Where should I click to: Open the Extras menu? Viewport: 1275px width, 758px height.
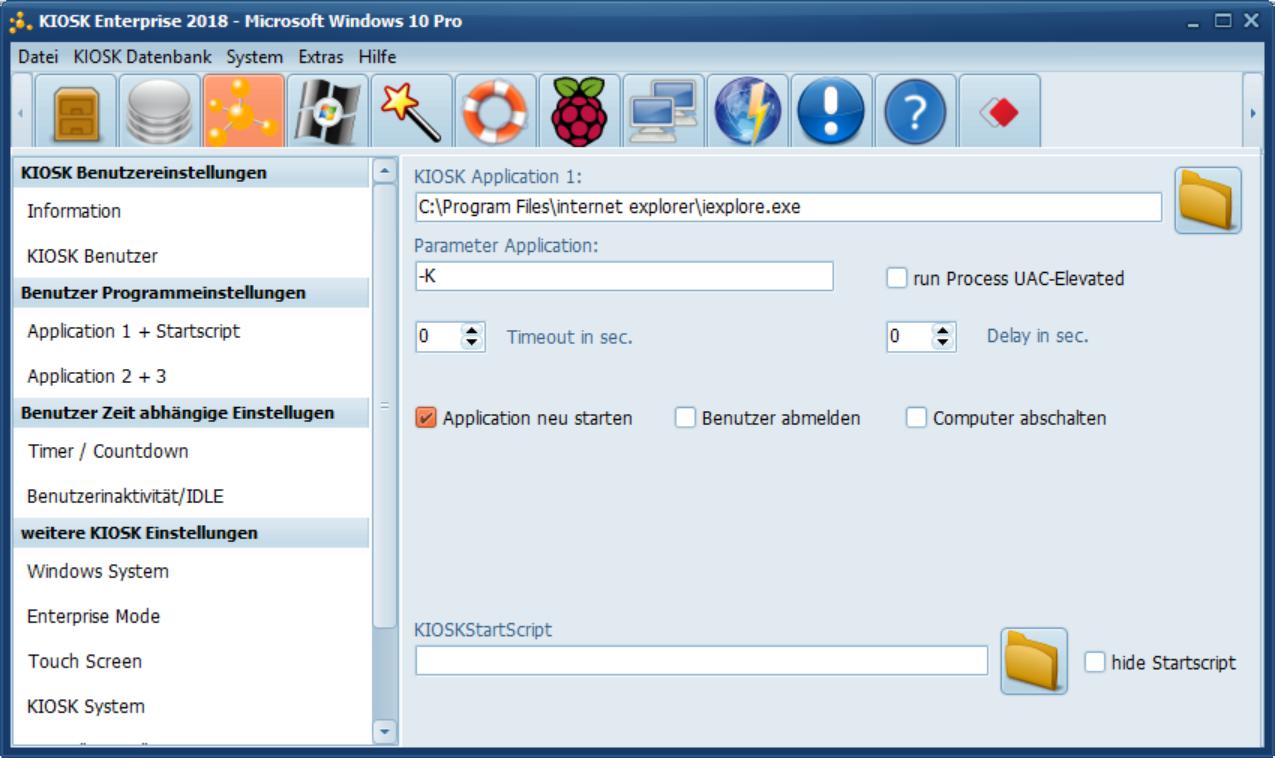coord(320,57)
